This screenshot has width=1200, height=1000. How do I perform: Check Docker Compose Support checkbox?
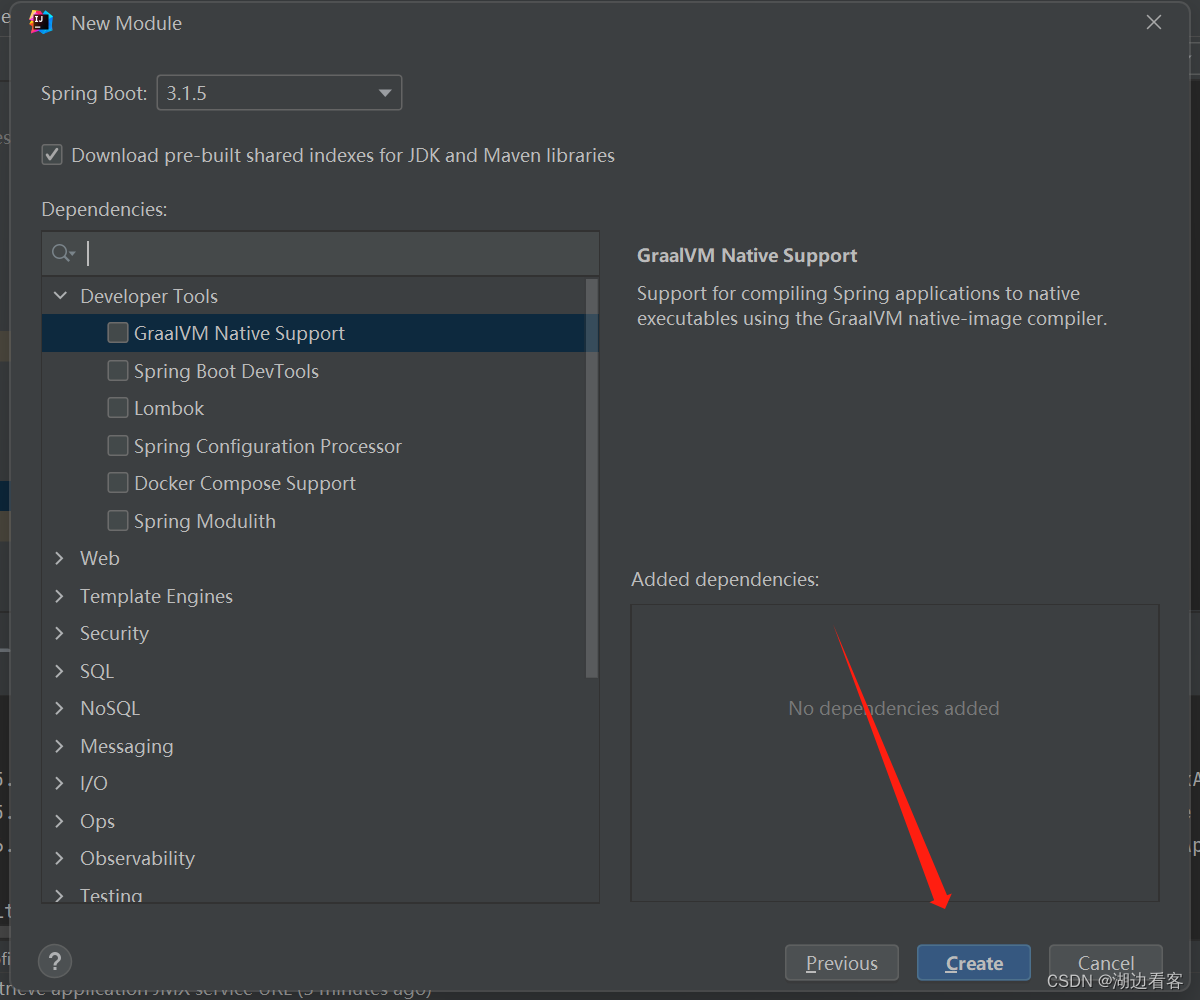tap(118, 483)
